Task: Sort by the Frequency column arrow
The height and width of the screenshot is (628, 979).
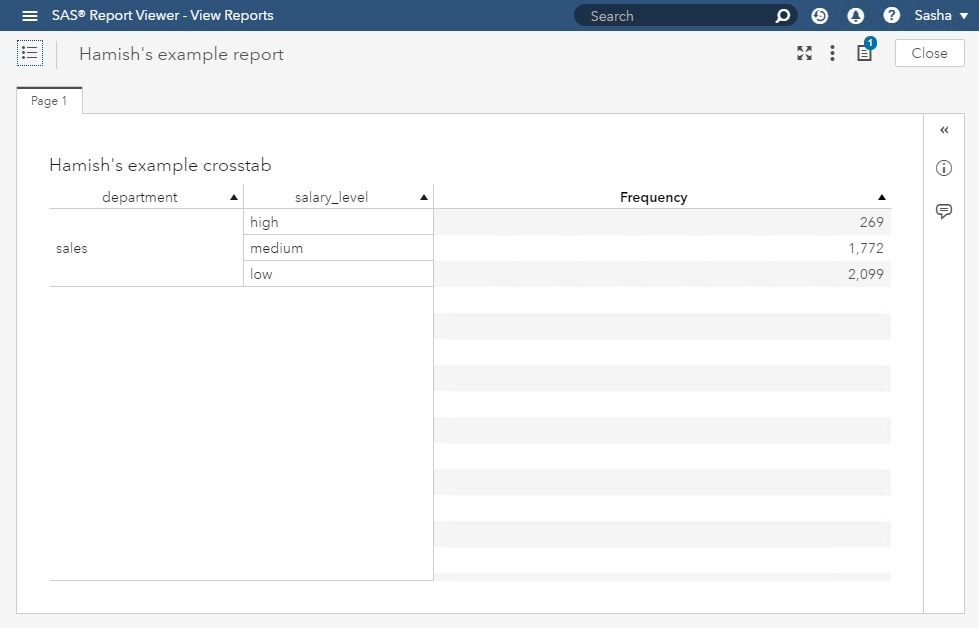Action: click(881, 198)
